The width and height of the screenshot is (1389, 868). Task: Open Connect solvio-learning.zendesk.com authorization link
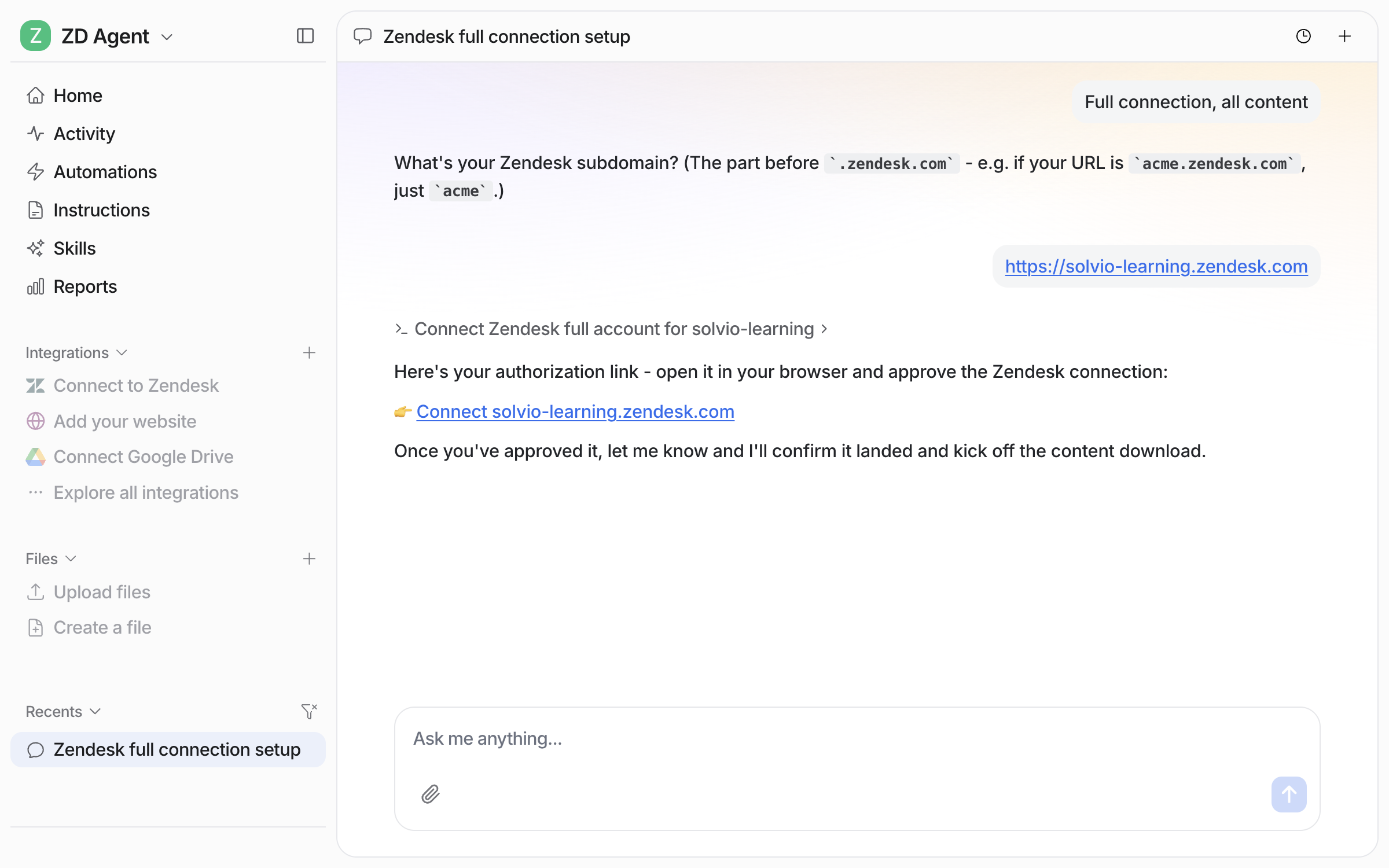(575, 411)
